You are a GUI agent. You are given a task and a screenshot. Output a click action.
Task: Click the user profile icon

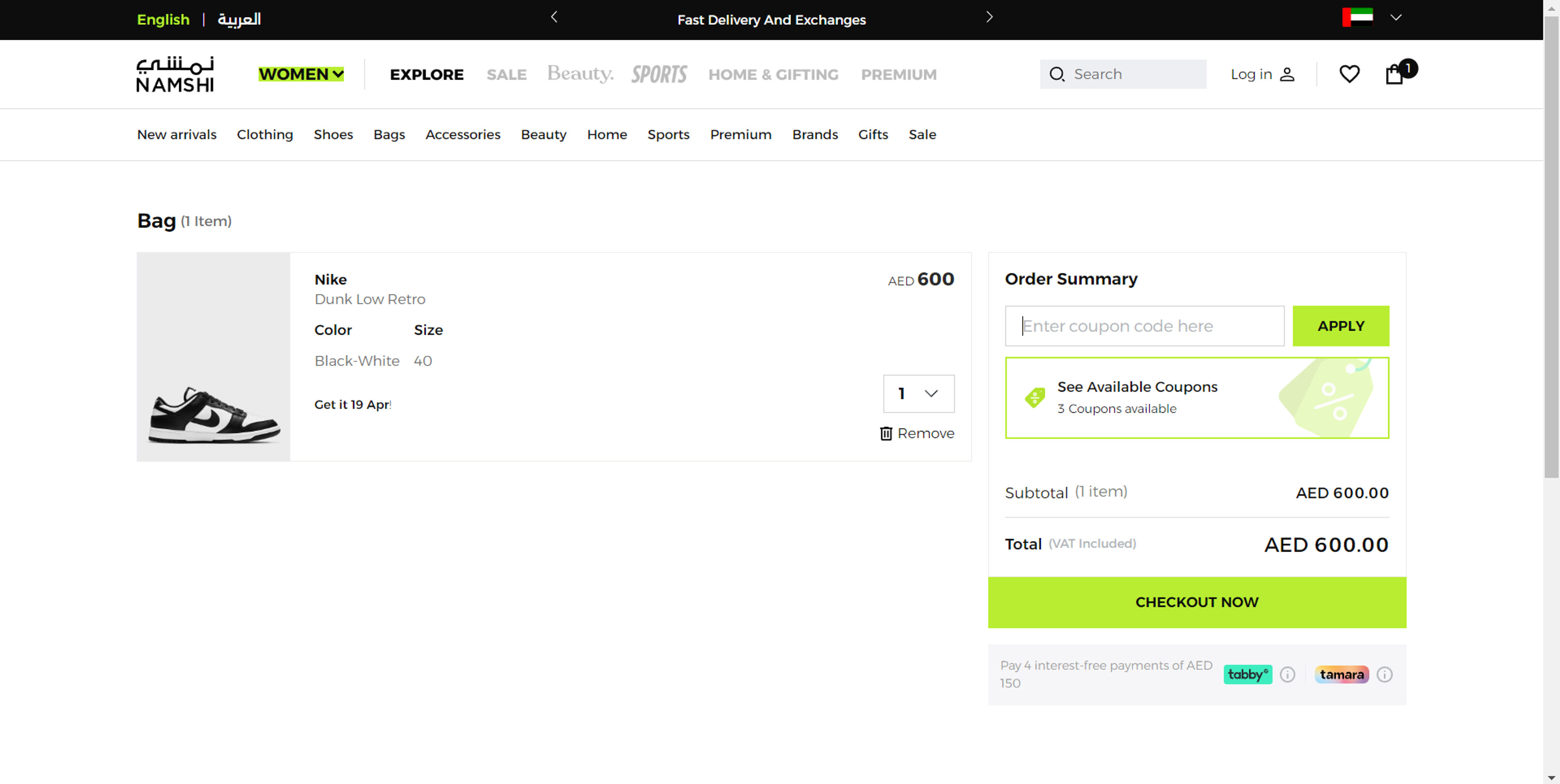pyautogui.click(x=1287, y=74)
